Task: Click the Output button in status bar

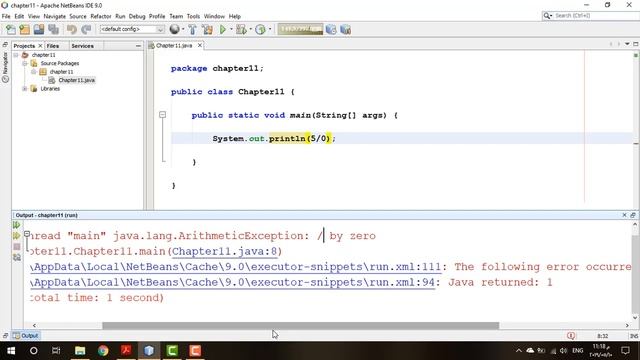Action: pyautogui.click(x=25, y=336)
